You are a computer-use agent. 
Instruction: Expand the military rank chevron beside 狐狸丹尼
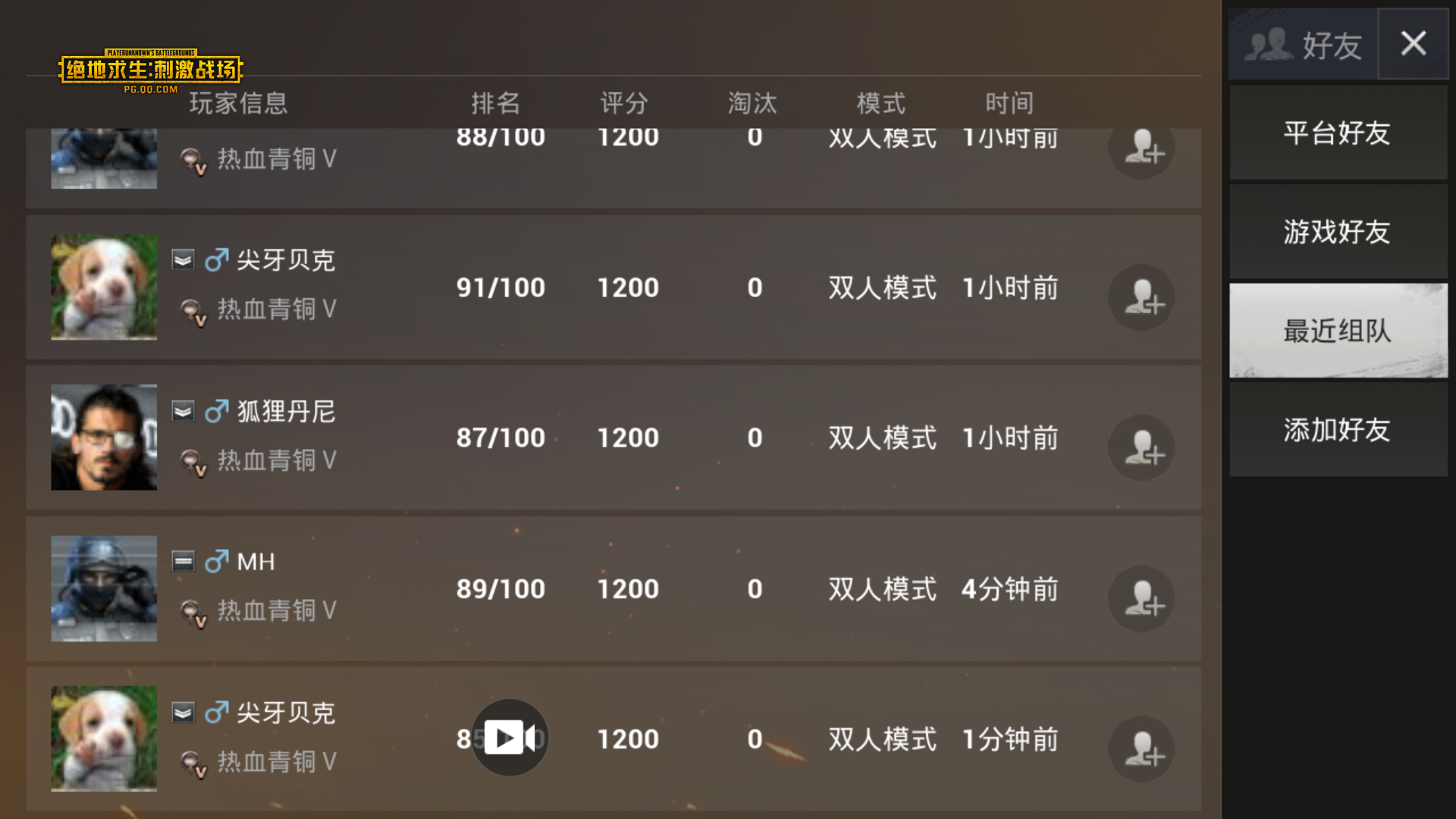tap(183, 411)
